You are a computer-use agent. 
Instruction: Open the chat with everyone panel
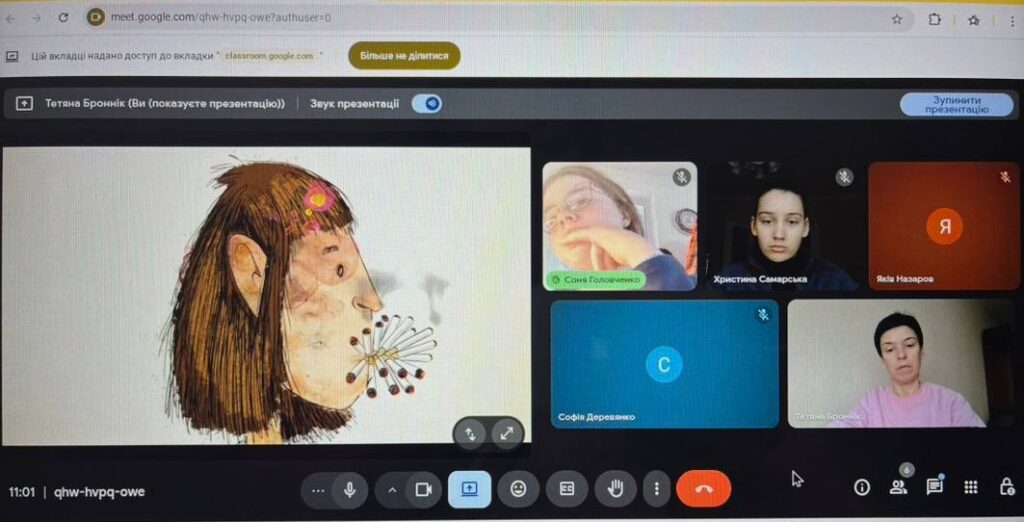click(x=934, y=487)
